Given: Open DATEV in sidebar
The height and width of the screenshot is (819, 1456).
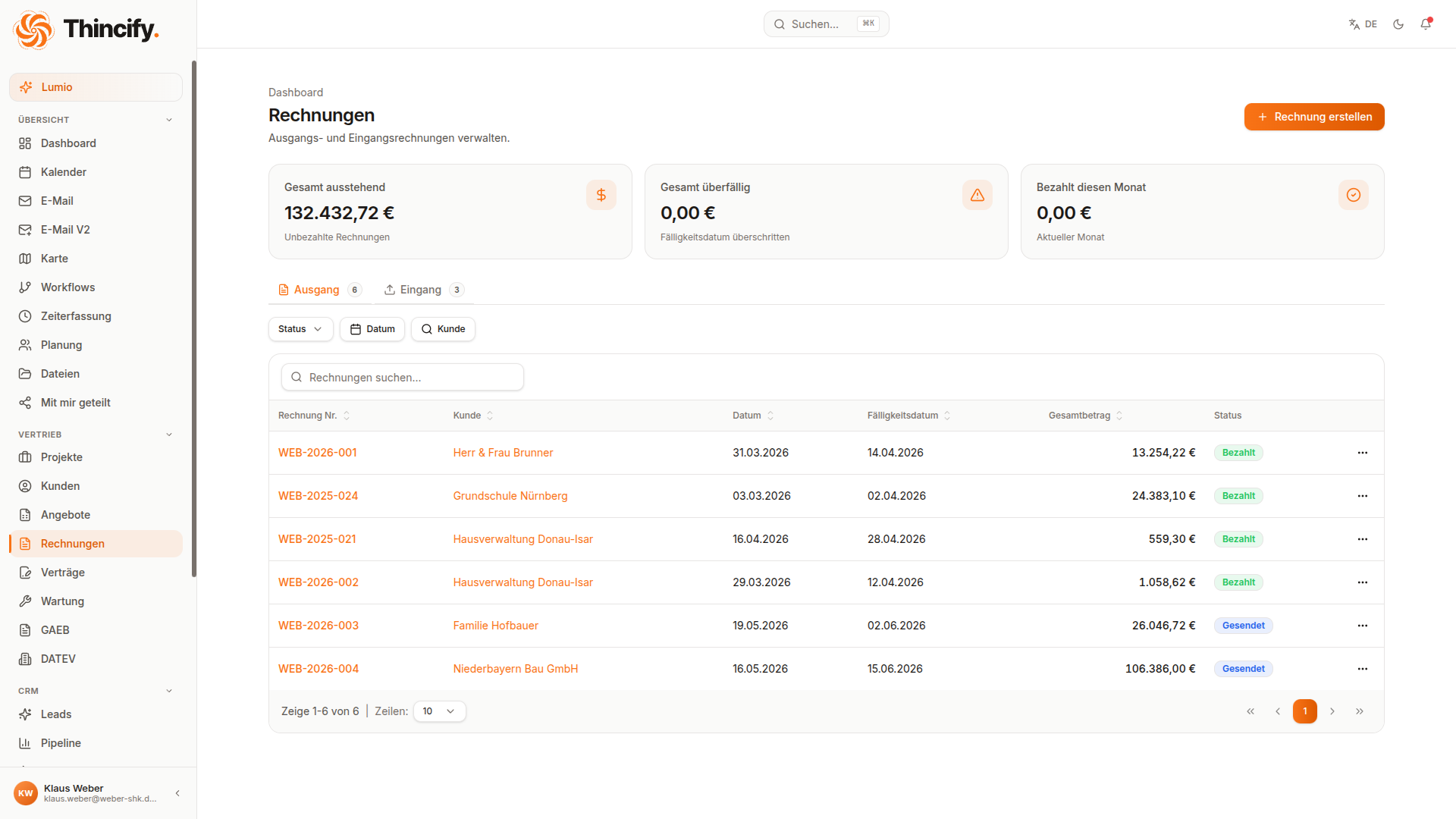Looking at the screenshot, I should tap(96, 659).
